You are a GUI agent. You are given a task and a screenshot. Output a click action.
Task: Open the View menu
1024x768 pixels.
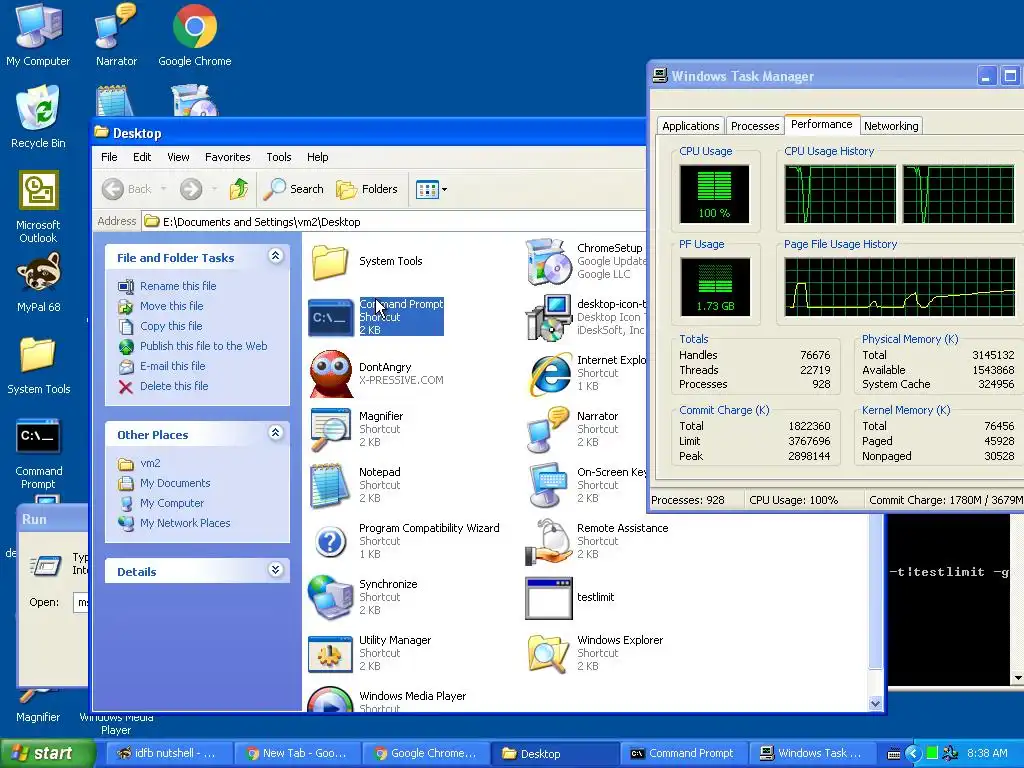click(x=178, y=157)
